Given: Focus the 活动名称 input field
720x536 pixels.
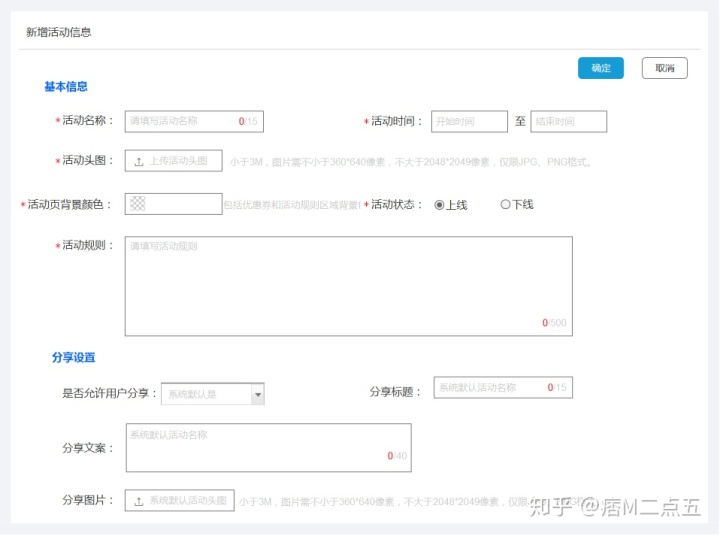Looking at the screenshot, I should point(194,121).
